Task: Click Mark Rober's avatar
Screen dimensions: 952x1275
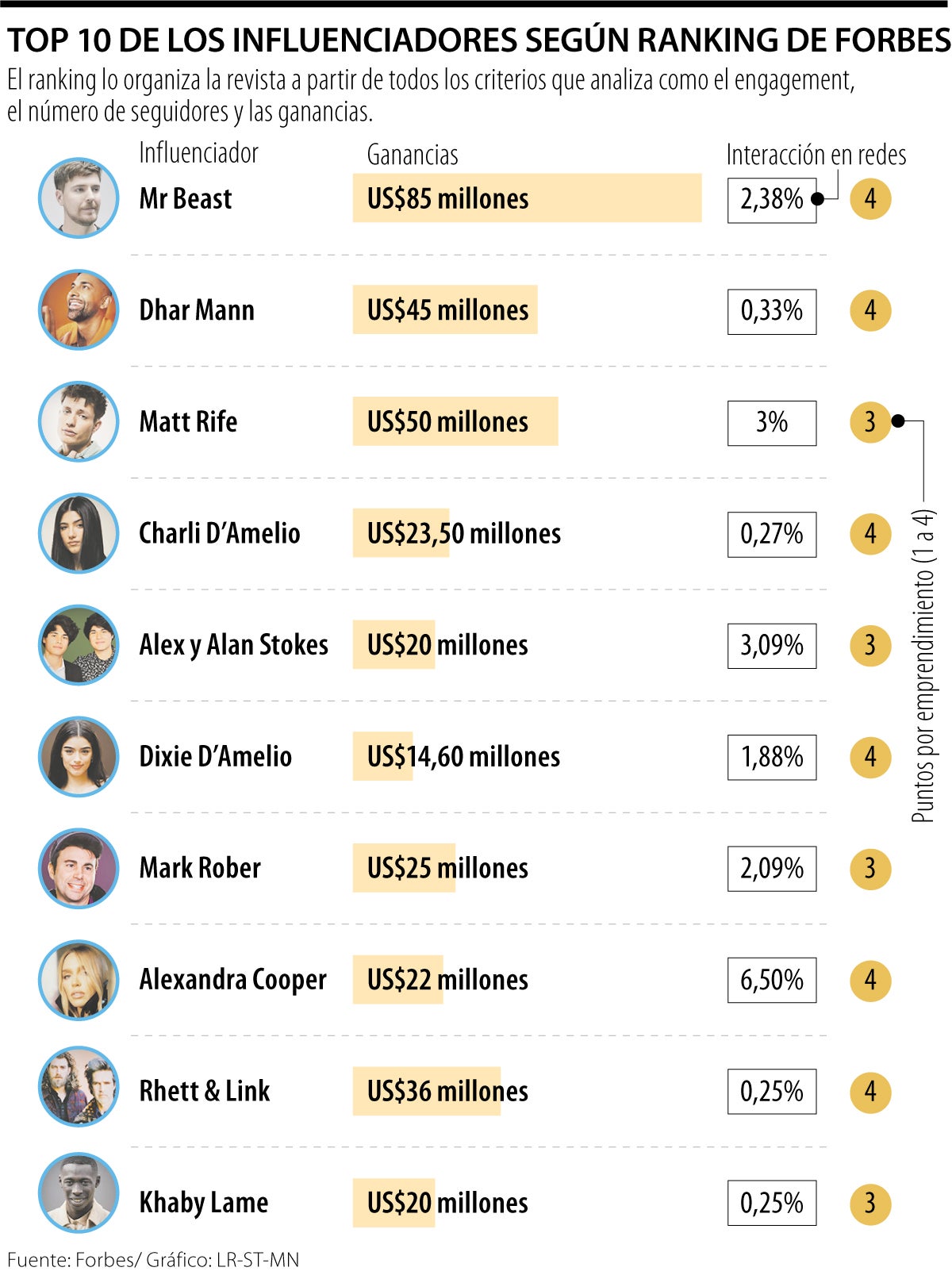Action: [79, 868]
